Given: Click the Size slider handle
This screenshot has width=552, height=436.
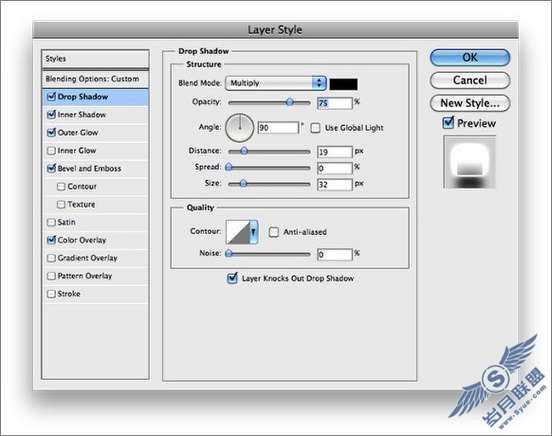Looking at the screenshot, I should (243, 184).
